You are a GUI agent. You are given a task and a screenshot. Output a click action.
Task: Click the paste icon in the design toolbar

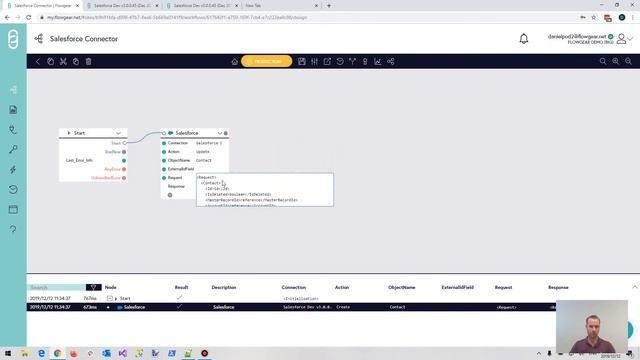tap(76, 62)
